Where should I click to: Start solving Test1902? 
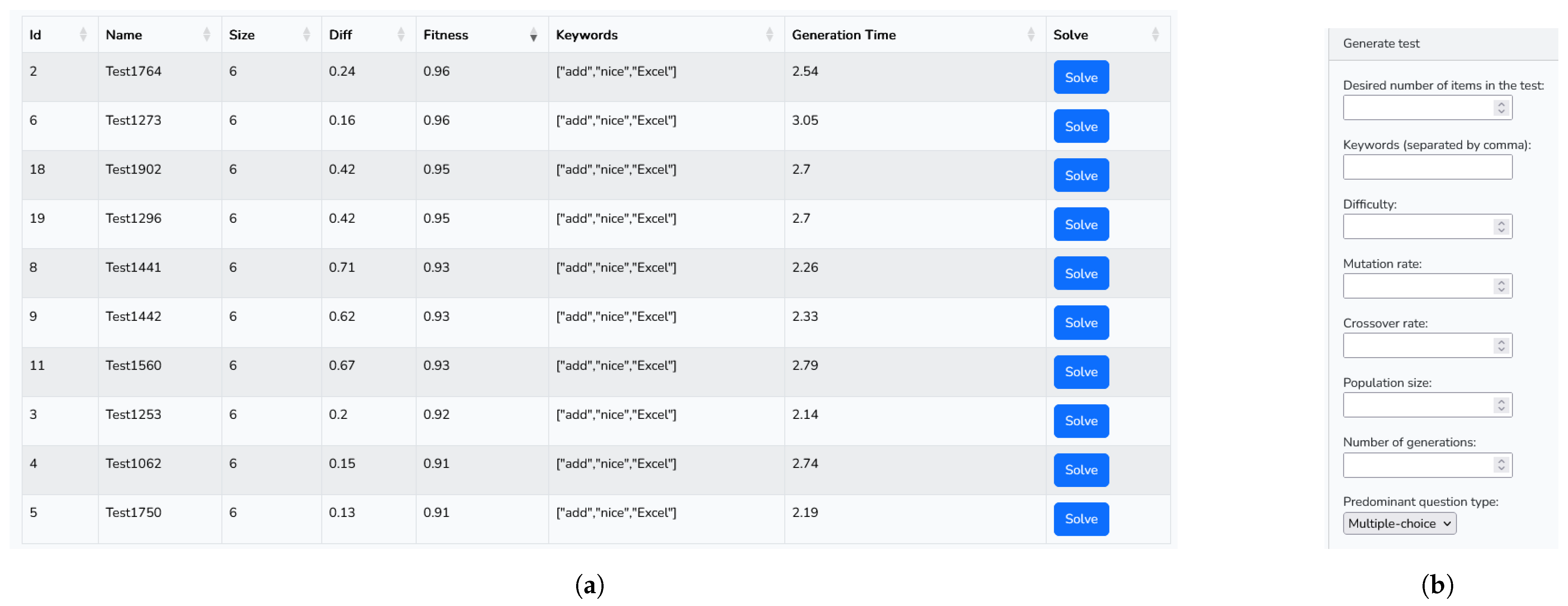pos(1081,175)
